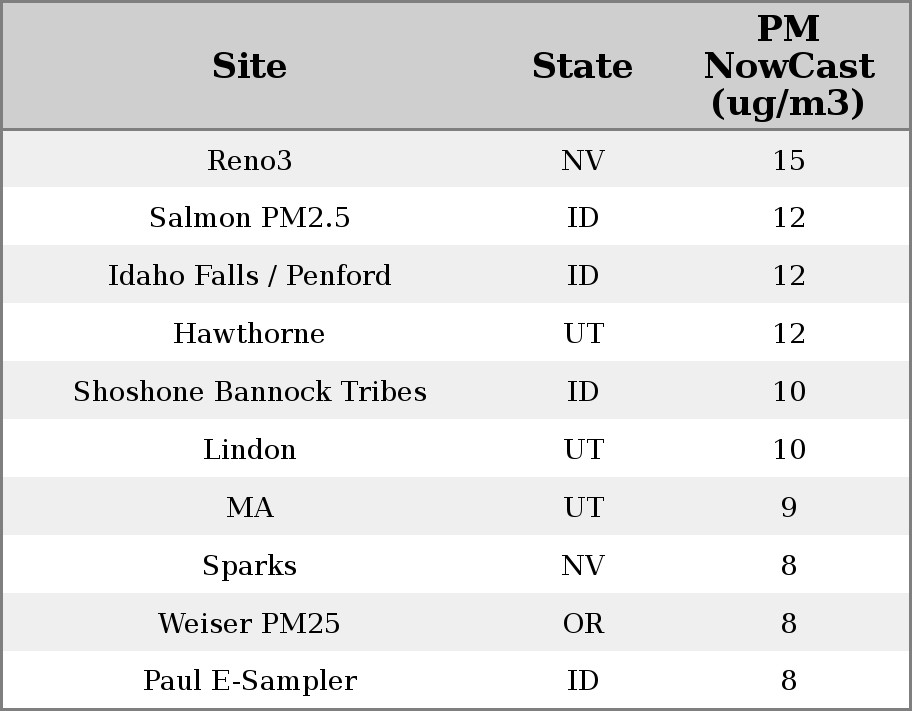912x711 pixels.
Task: Click the Site column header
Action: coord(250,66)
